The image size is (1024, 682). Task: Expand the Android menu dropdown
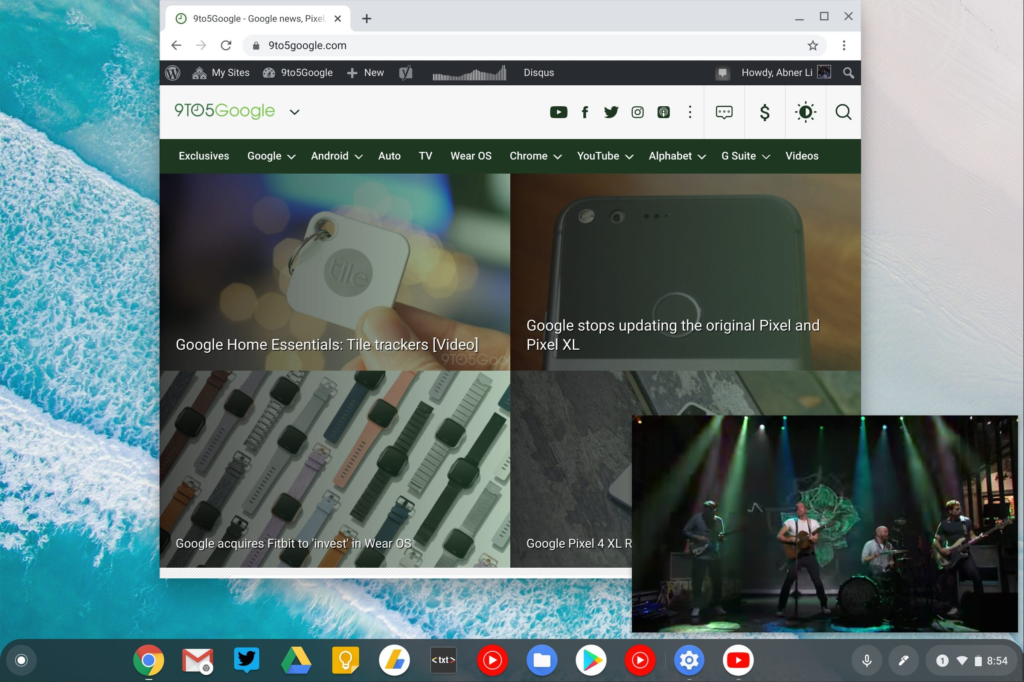pyautogui.click(x=359, y=157)
